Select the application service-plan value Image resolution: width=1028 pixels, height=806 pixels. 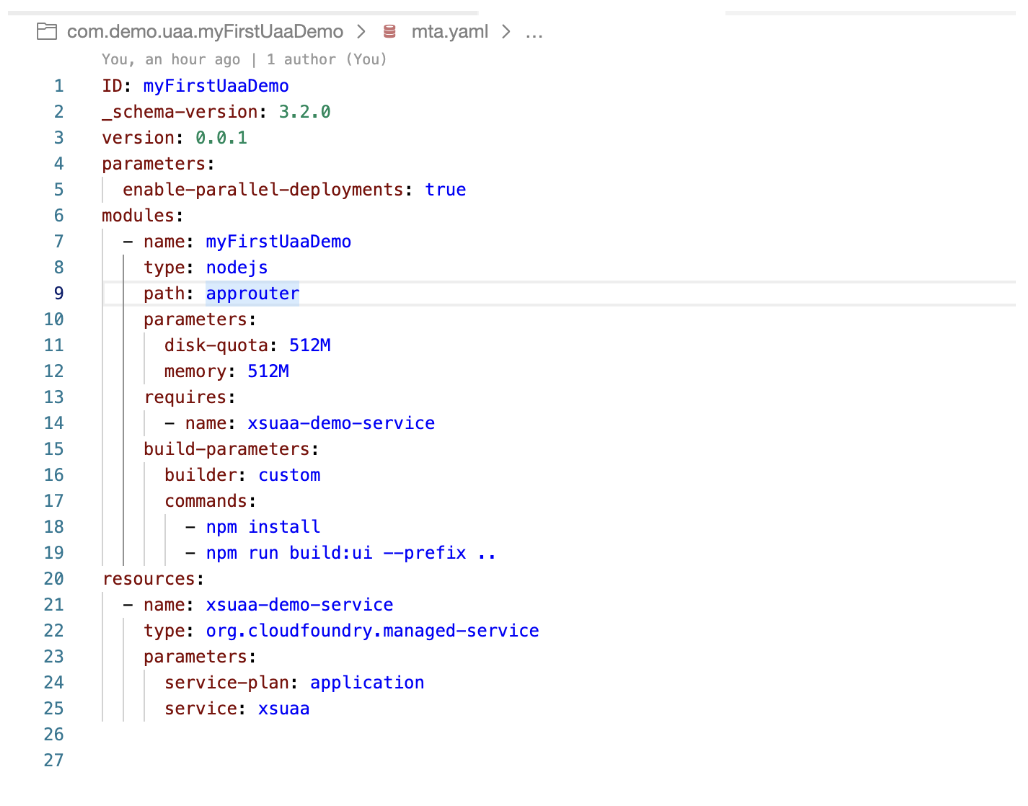(x=367, y=682)
